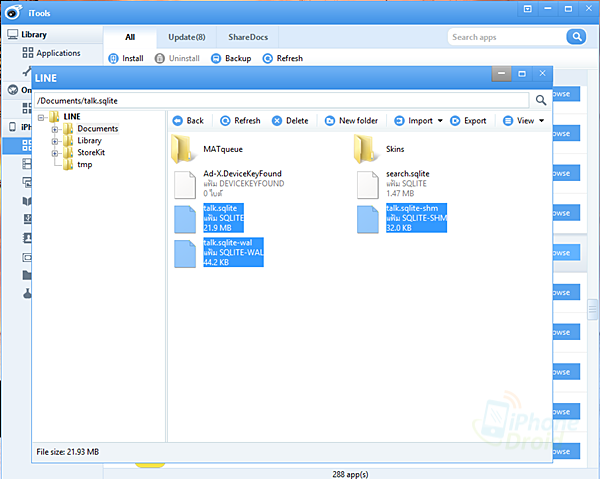Click Install in iTools toolbar
The height and width of the screenshot is (479, 600).
(x=126, y=59)
